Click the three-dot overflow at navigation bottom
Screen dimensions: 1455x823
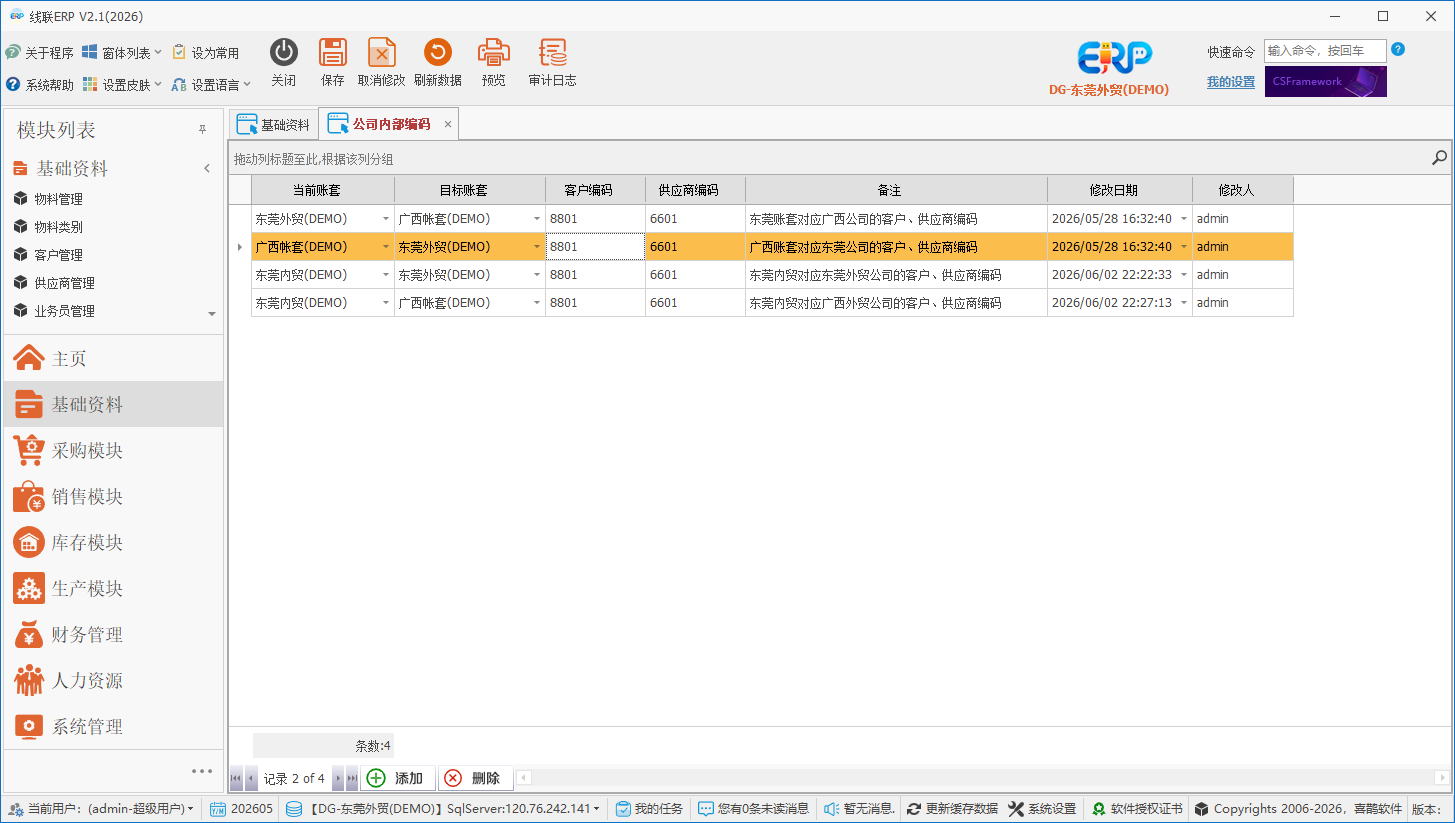[202, 770]
